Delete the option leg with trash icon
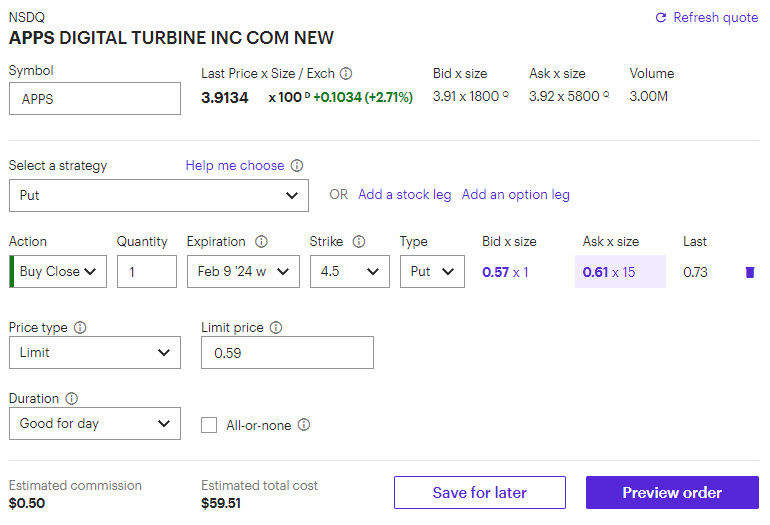The width and height of the screenshot is (770, 525). coord(750,272)
